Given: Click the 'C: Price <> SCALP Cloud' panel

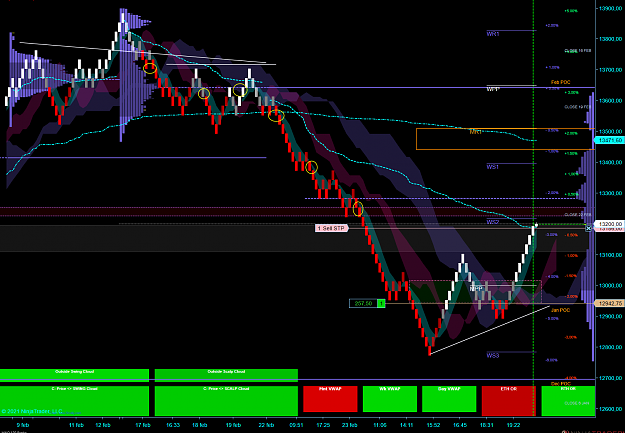Looking at the screenshot, I should click(x=226, y=401).
